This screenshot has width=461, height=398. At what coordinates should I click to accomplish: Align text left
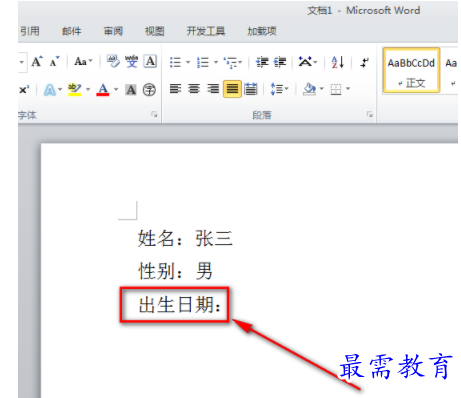point(176,89)
